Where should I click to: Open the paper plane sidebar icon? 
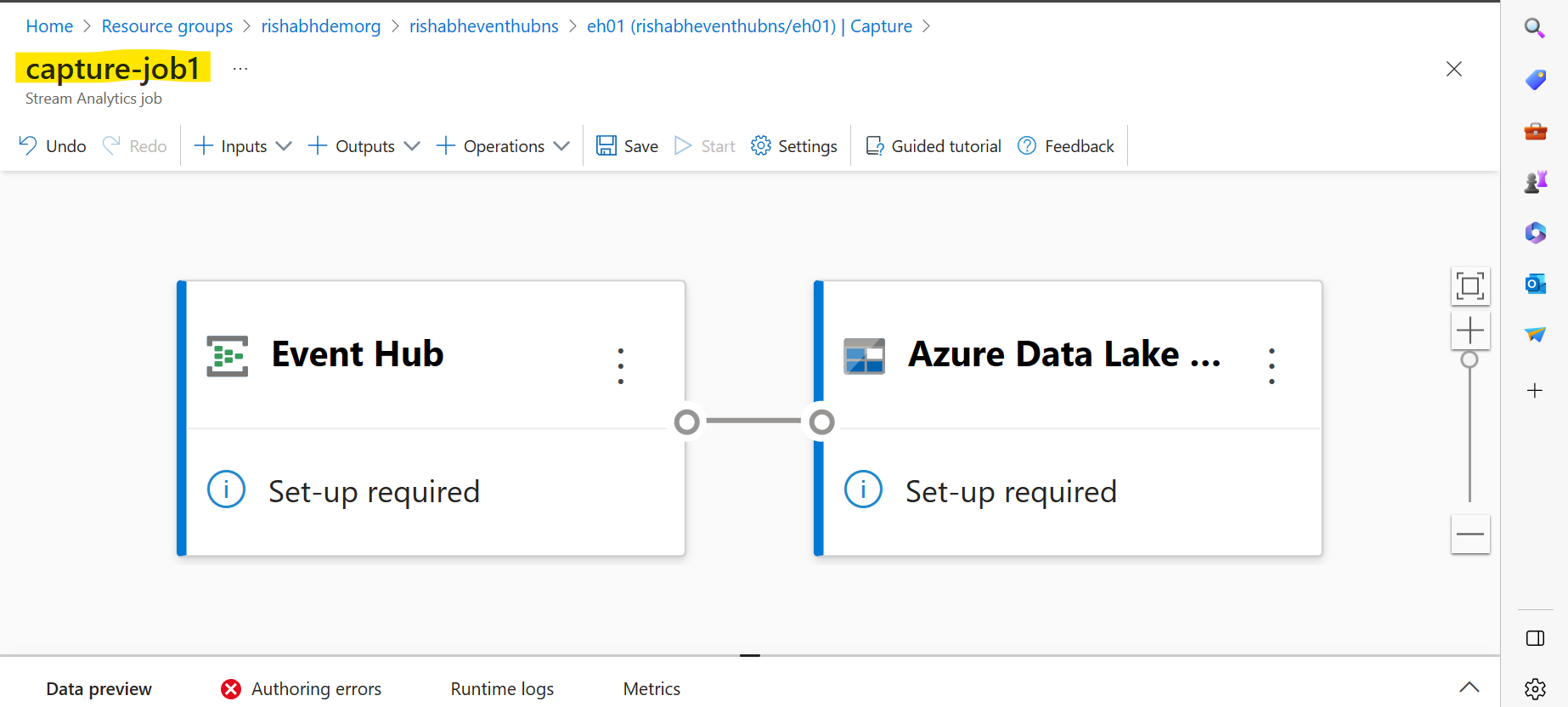pos(1535,334)
